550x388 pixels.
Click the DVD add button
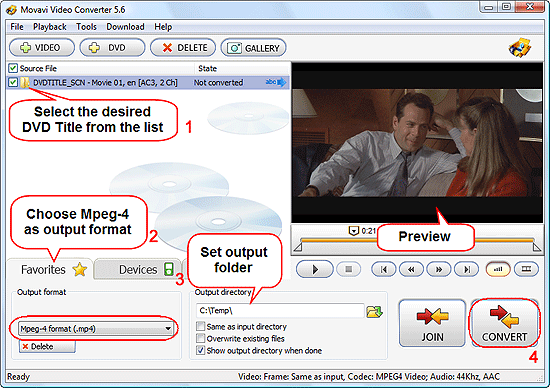(x=112, y=48)
